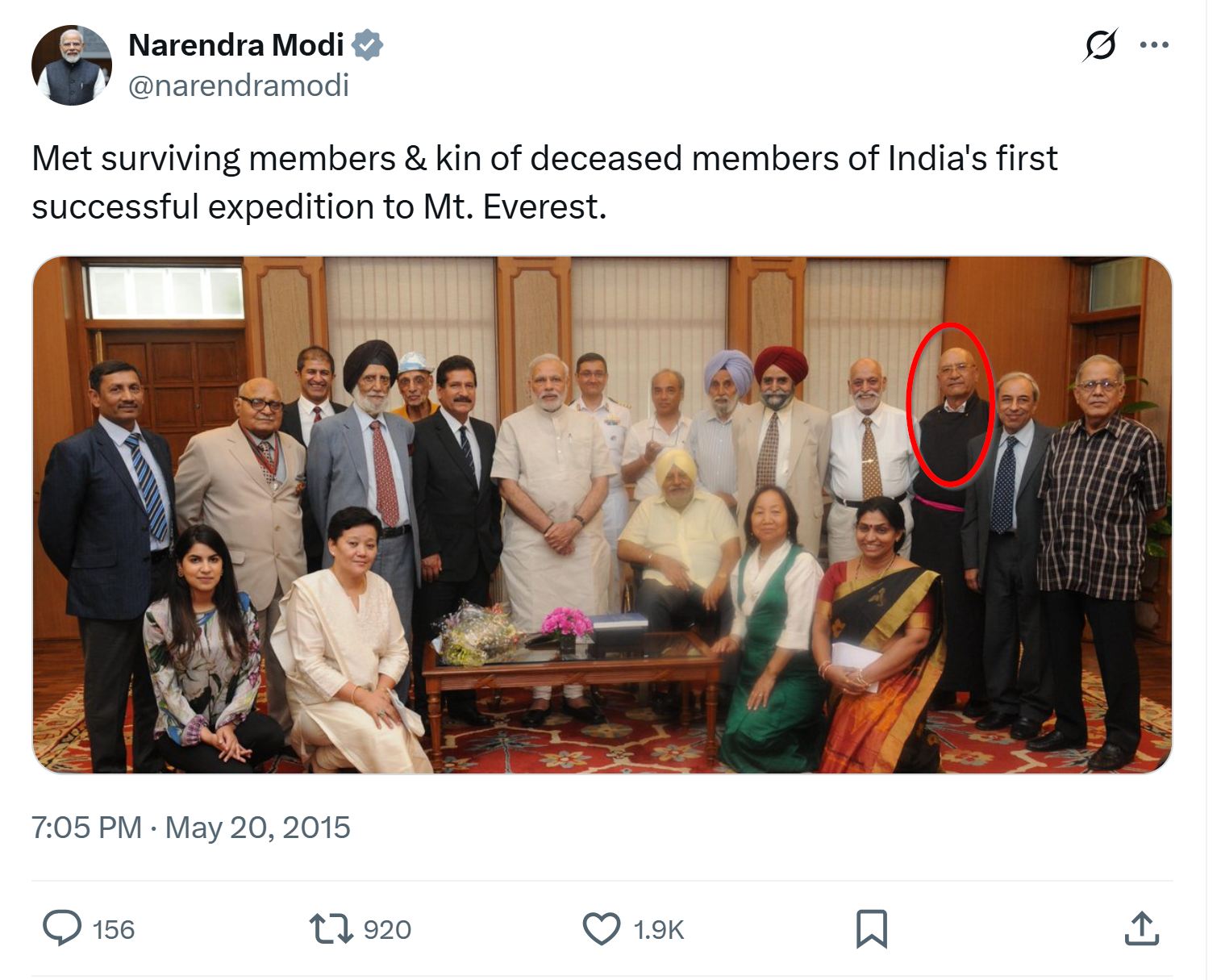The image size is (1221, 980).
Task: Click the 156 replies count
Action: (114, 930)
